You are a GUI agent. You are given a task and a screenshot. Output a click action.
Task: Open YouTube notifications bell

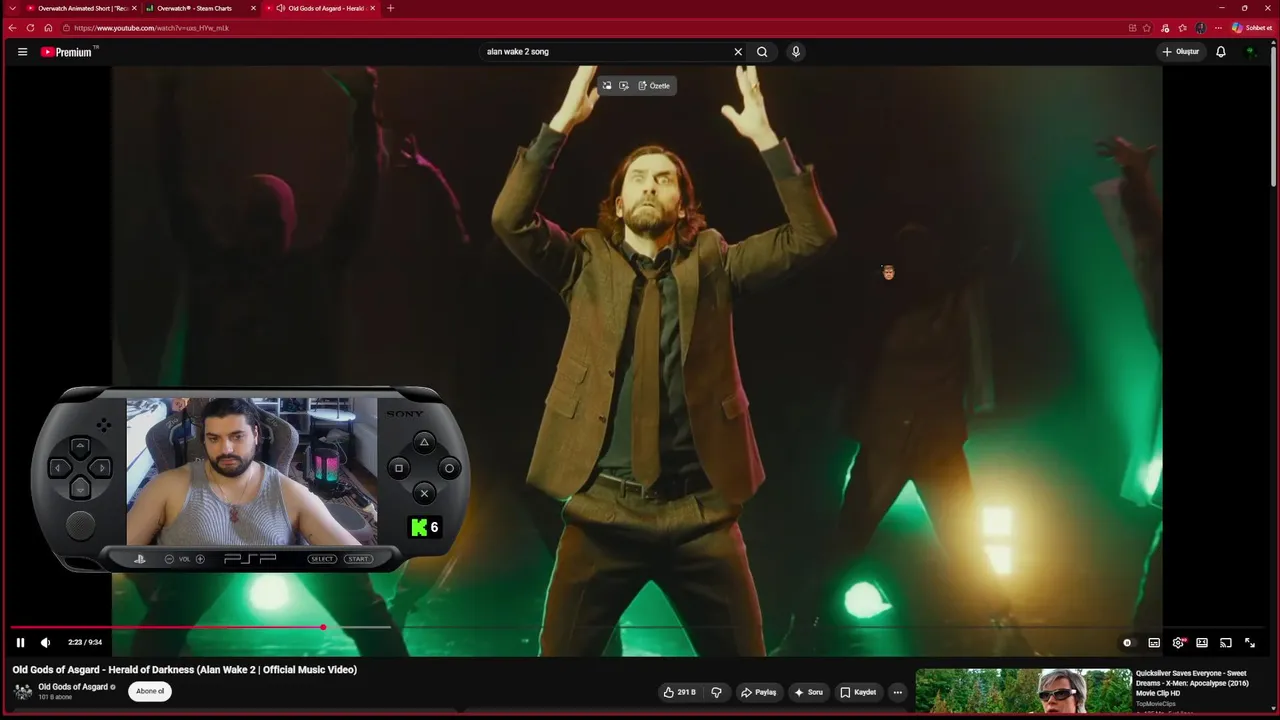coord(1221,52)
